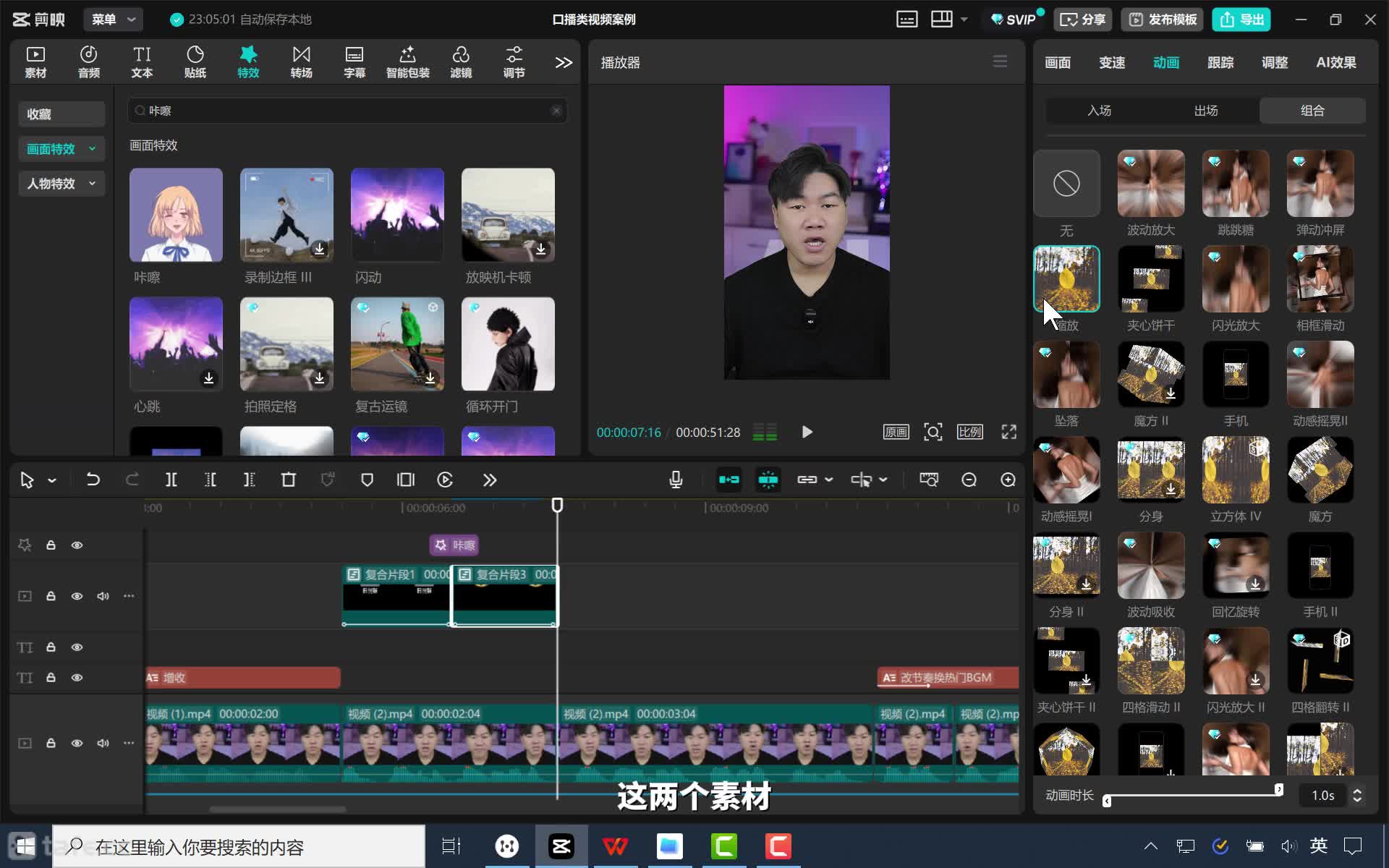This screenshot has height=868, width=1389.
Task: Open selection tool mode dropdown
Action: [x=52, y=480]
